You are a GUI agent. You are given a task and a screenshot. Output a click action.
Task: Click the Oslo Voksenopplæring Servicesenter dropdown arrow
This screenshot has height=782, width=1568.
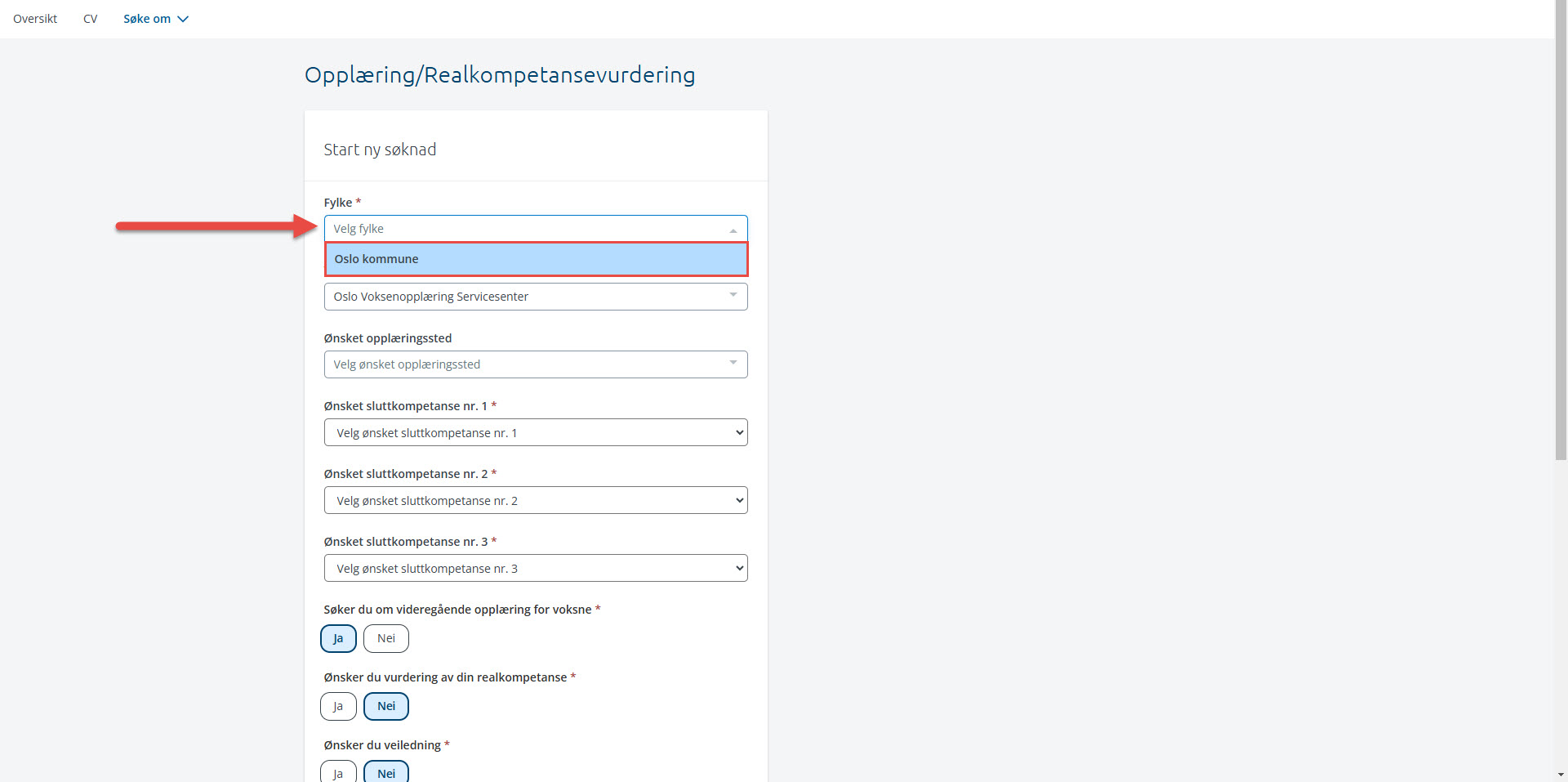733,296
